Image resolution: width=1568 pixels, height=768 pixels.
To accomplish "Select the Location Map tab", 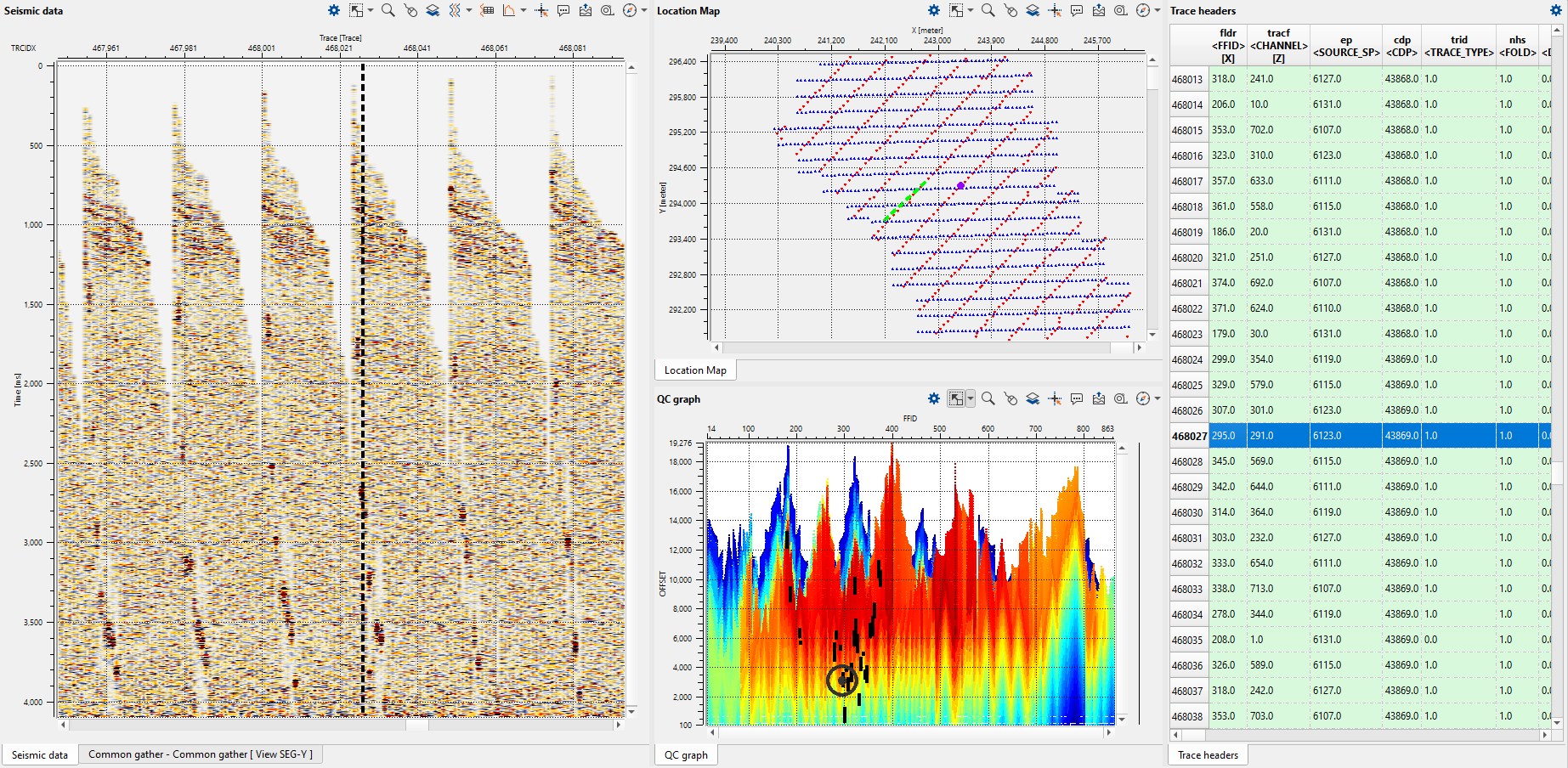I will [694, 370].
